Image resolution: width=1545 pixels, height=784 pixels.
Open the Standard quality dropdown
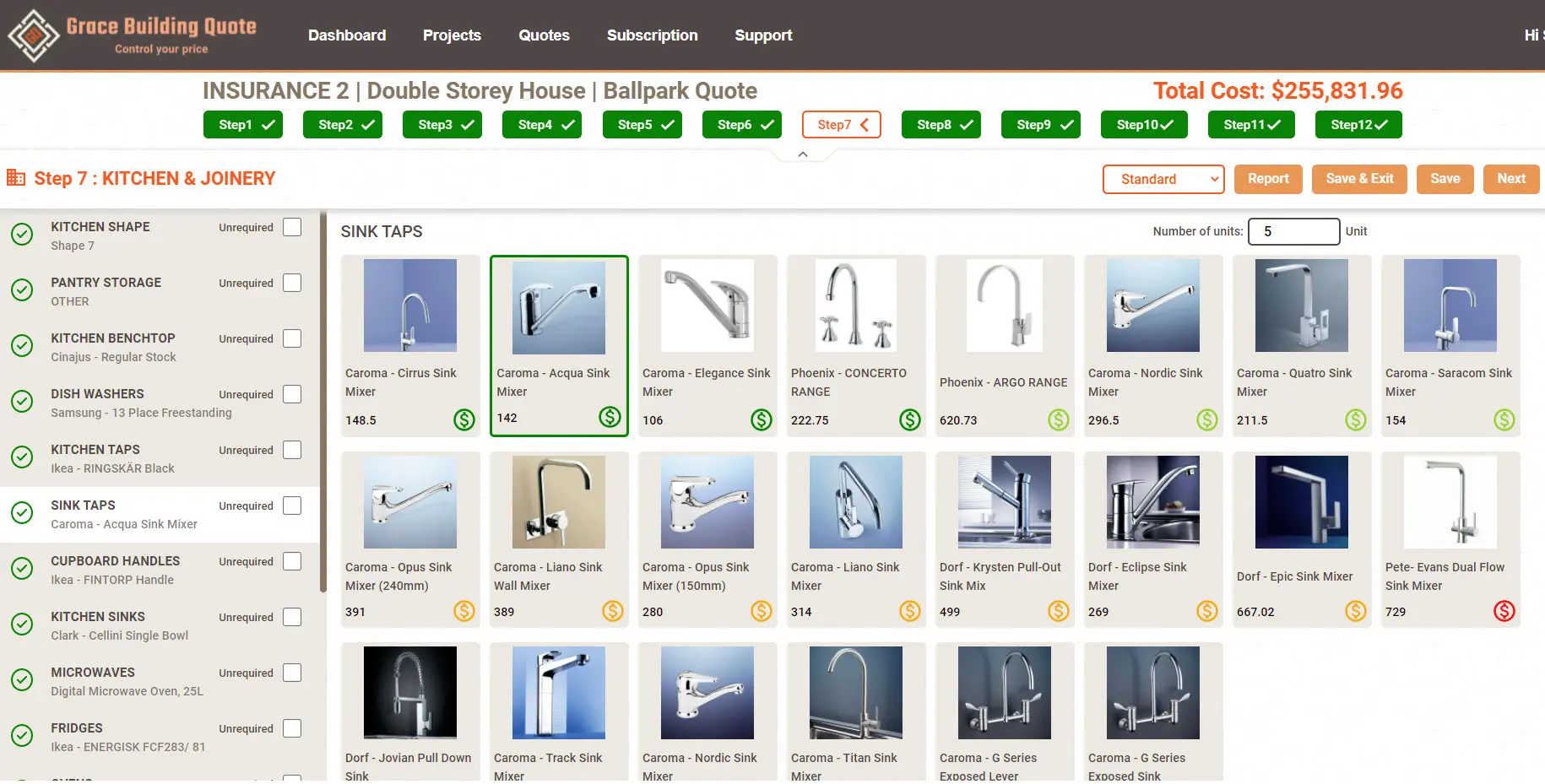click(x=1163, y=179)
